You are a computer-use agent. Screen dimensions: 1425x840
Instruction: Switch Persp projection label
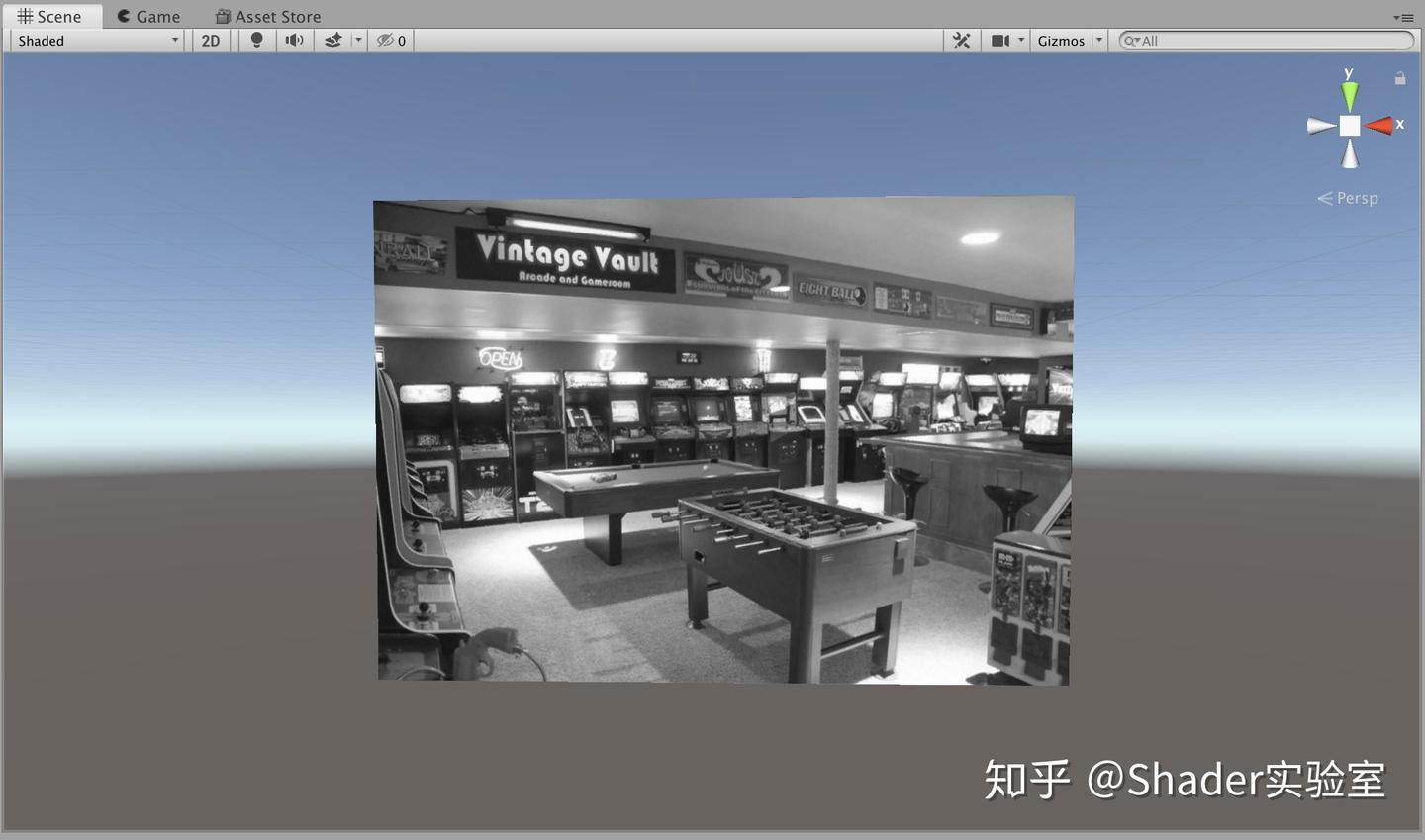pos(1348,198)
